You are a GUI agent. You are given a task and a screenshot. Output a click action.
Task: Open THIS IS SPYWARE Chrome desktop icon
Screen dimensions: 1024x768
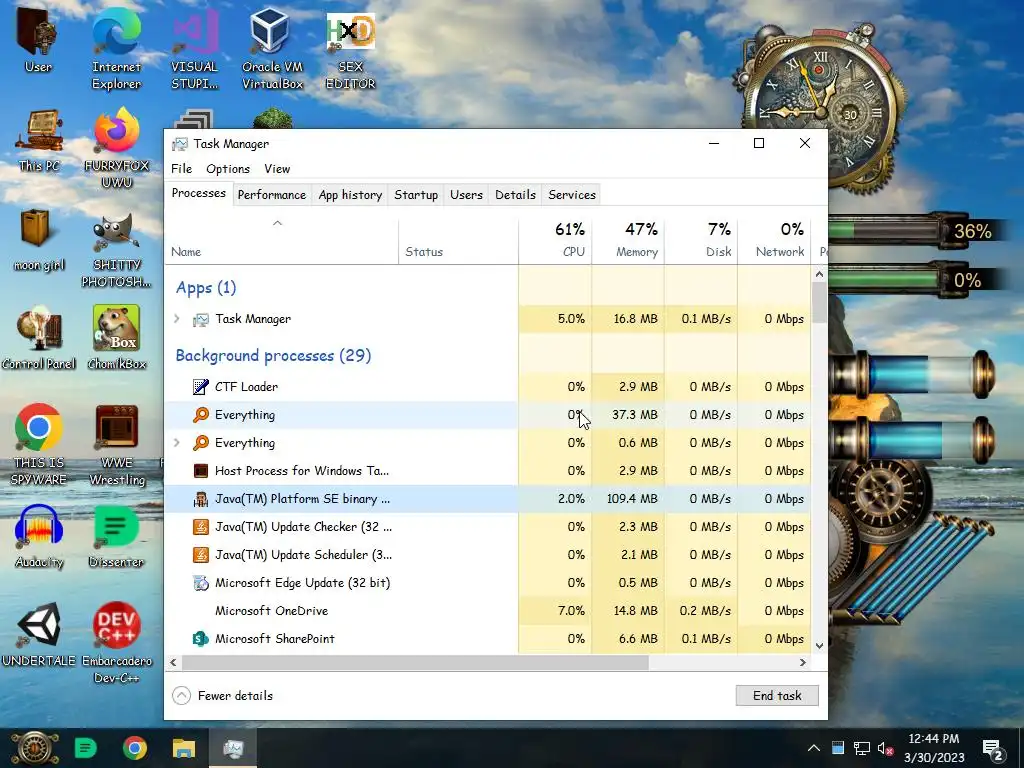[x=39, y=444]
